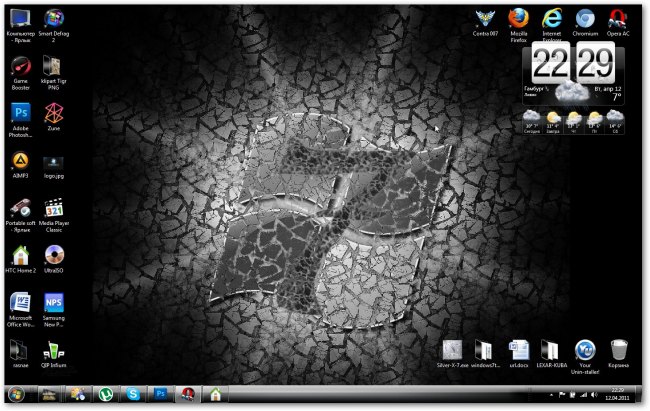Click the current temperature 7° on weather widget
Viewport: 650px width, 411px height.
pos(616,97)
